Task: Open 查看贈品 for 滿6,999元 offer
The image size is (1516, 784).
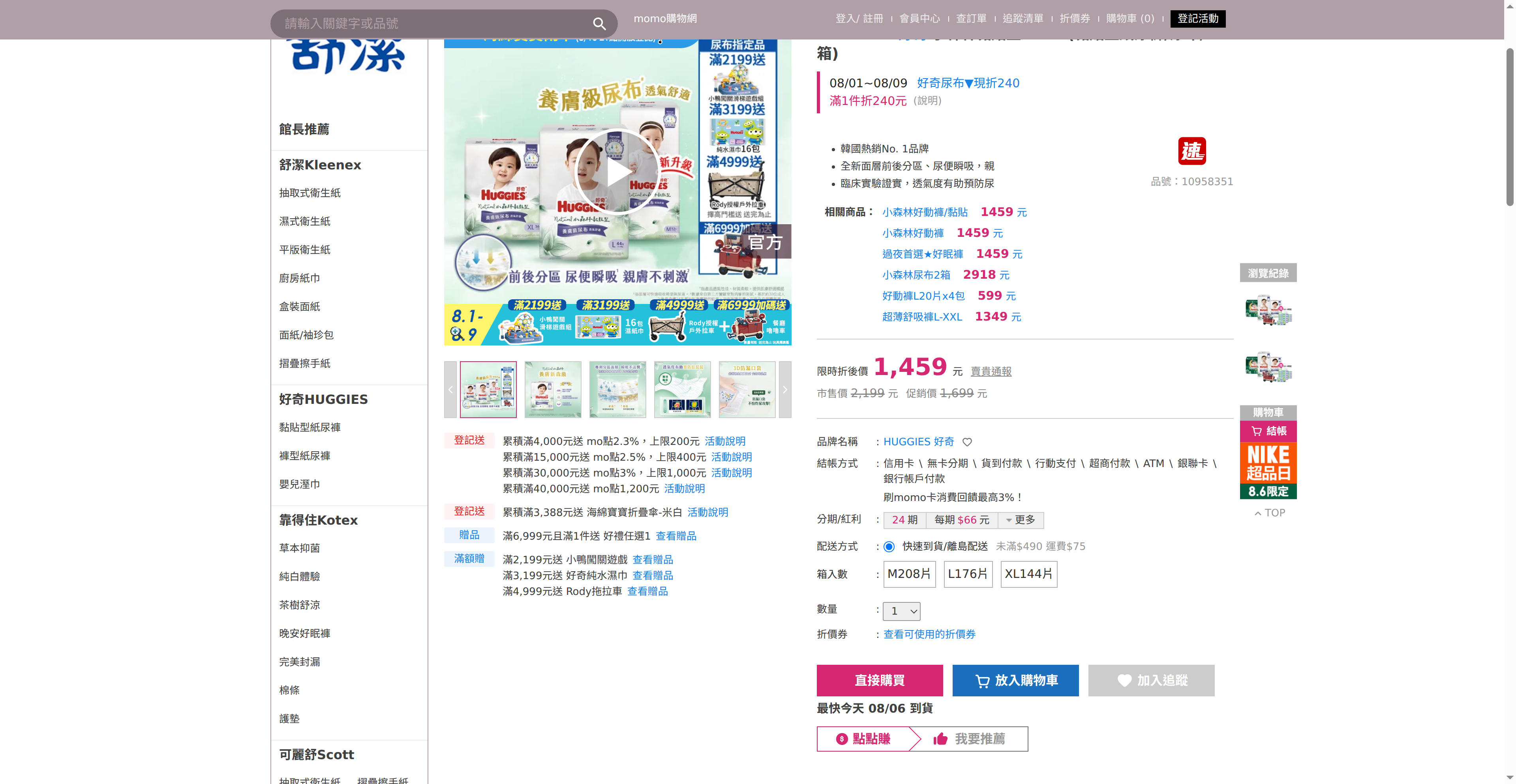Action: 676,536
